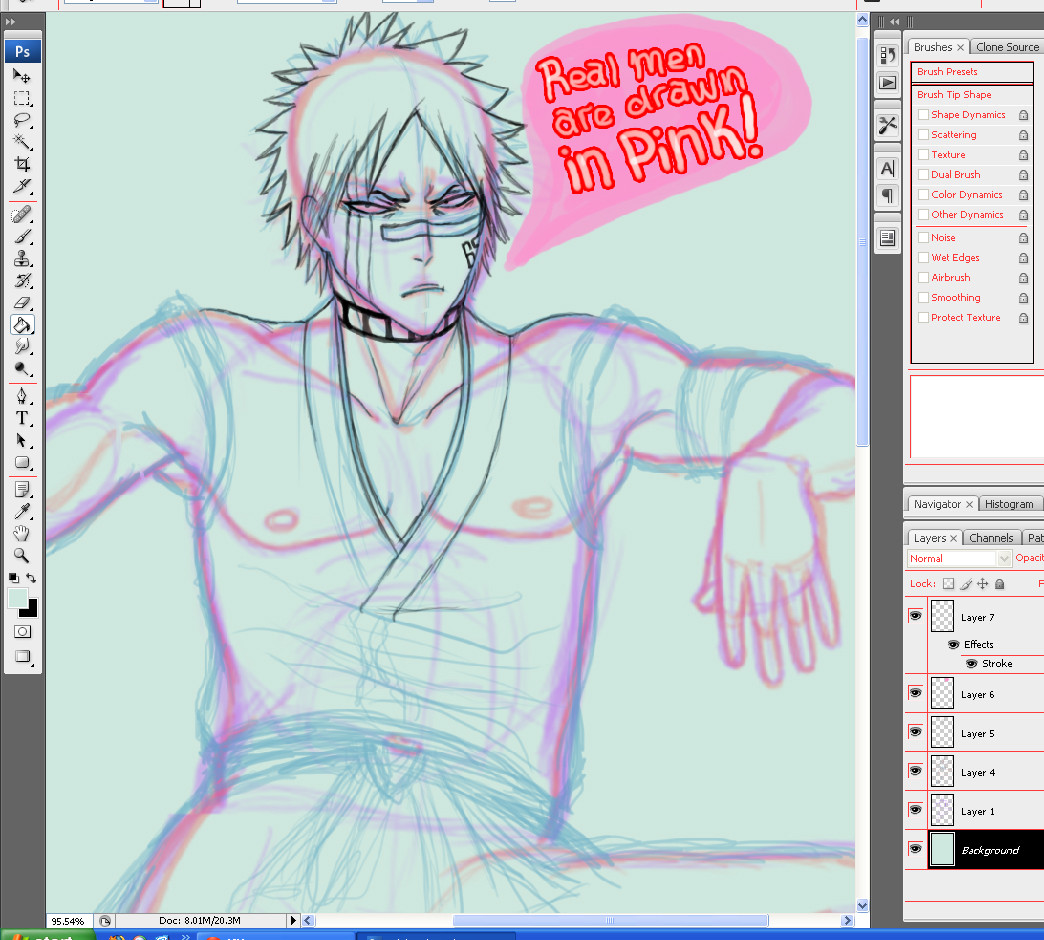Reset default foreground and background colors

pos(13,578)
